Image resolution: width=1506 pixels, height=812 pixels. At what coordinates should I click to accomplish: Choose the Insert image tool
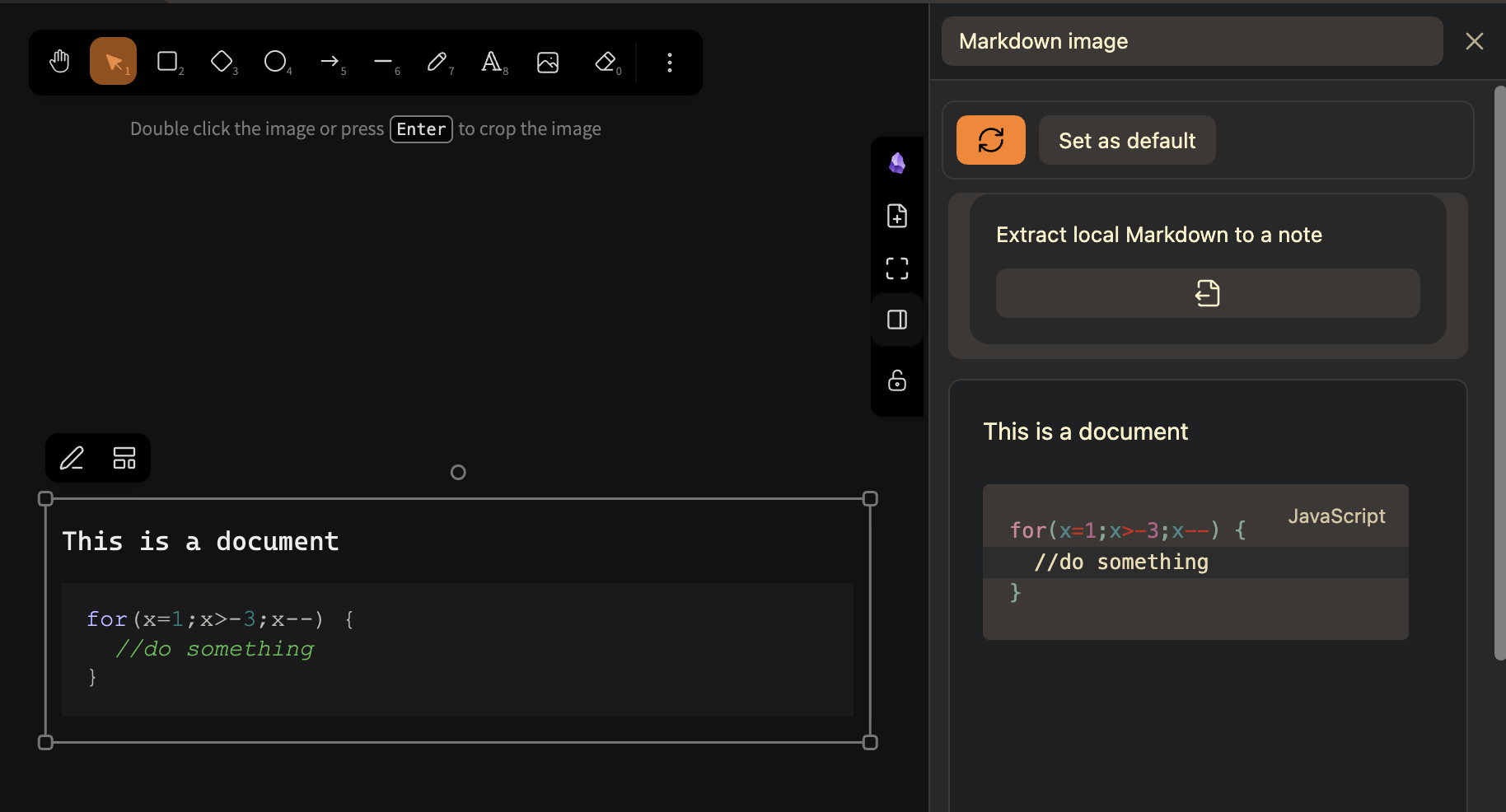coord(548,62)
